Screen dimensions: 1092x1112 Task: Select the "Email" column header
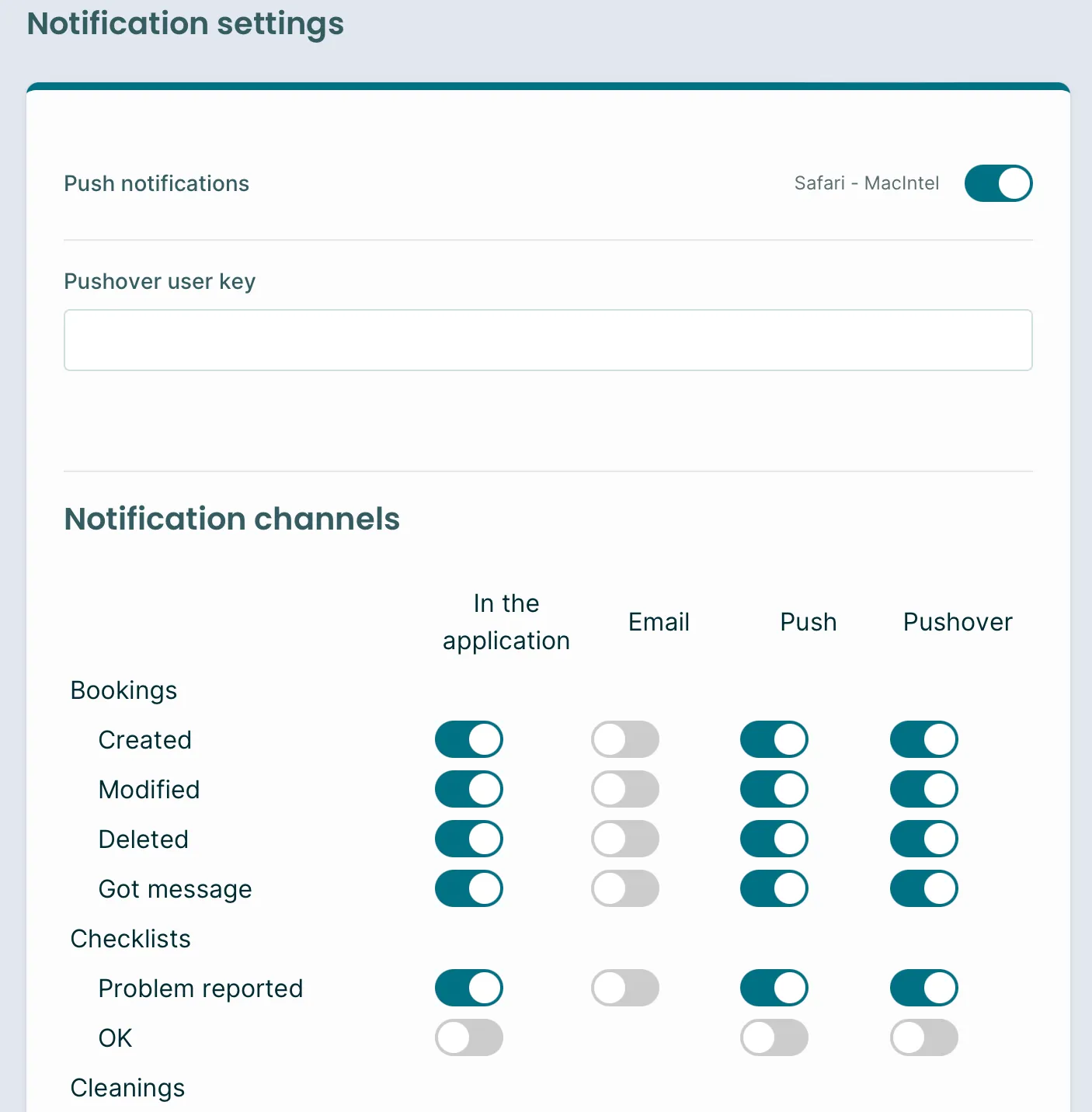(x=659, y=622)
